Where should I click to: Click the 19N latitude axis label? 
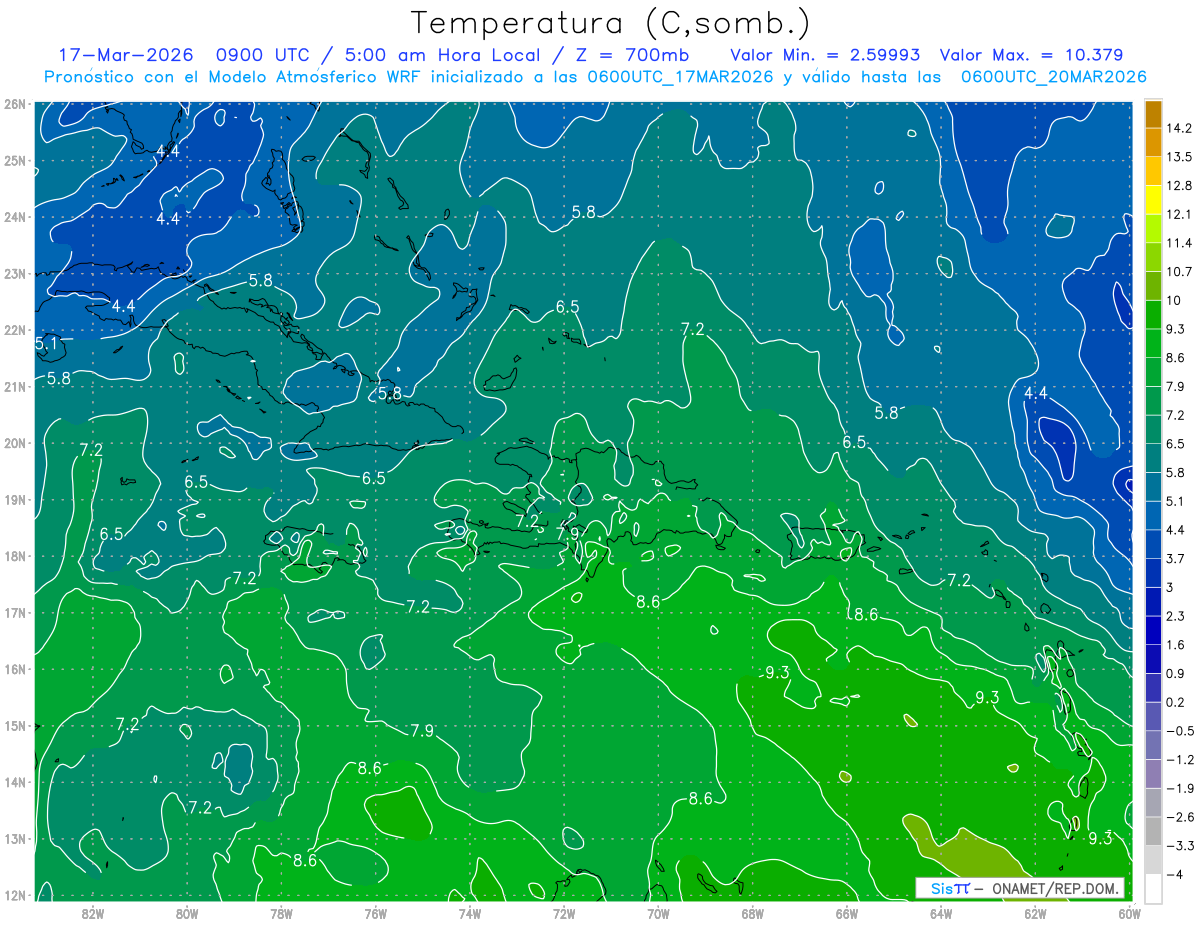14,500
